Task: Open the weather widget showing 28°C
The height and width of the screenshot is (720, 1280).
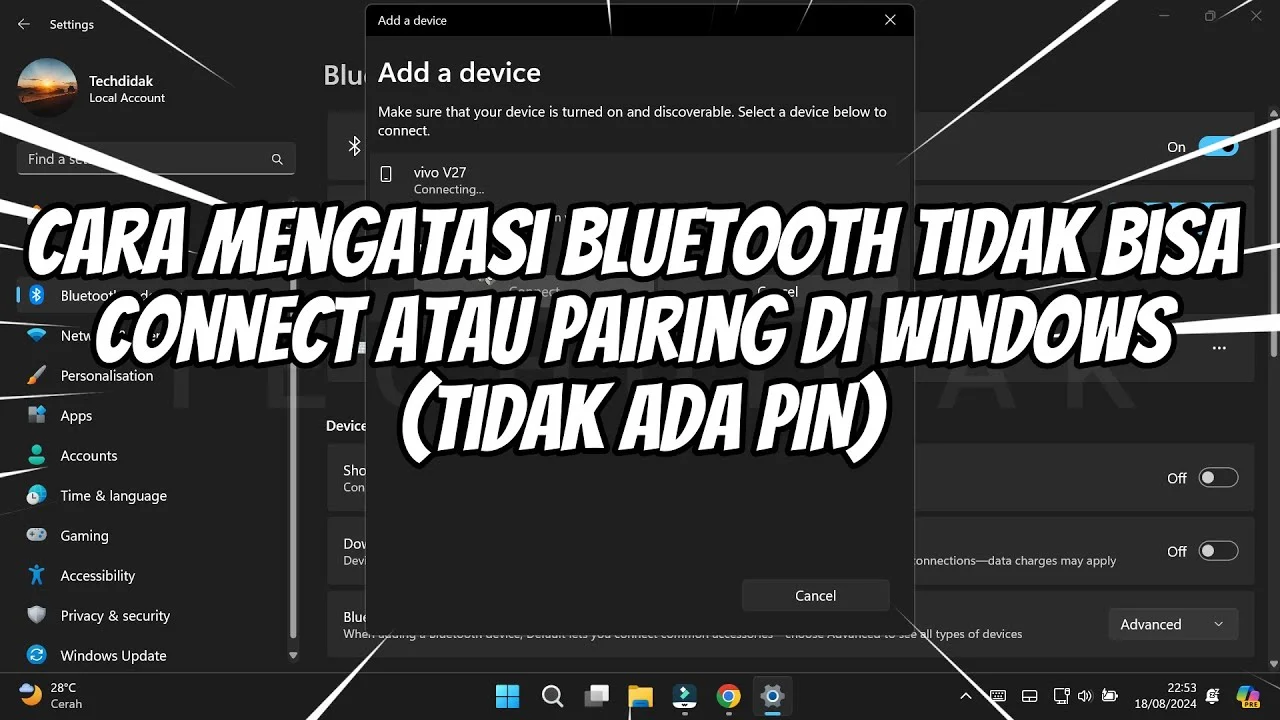Action: coord(52,695)
